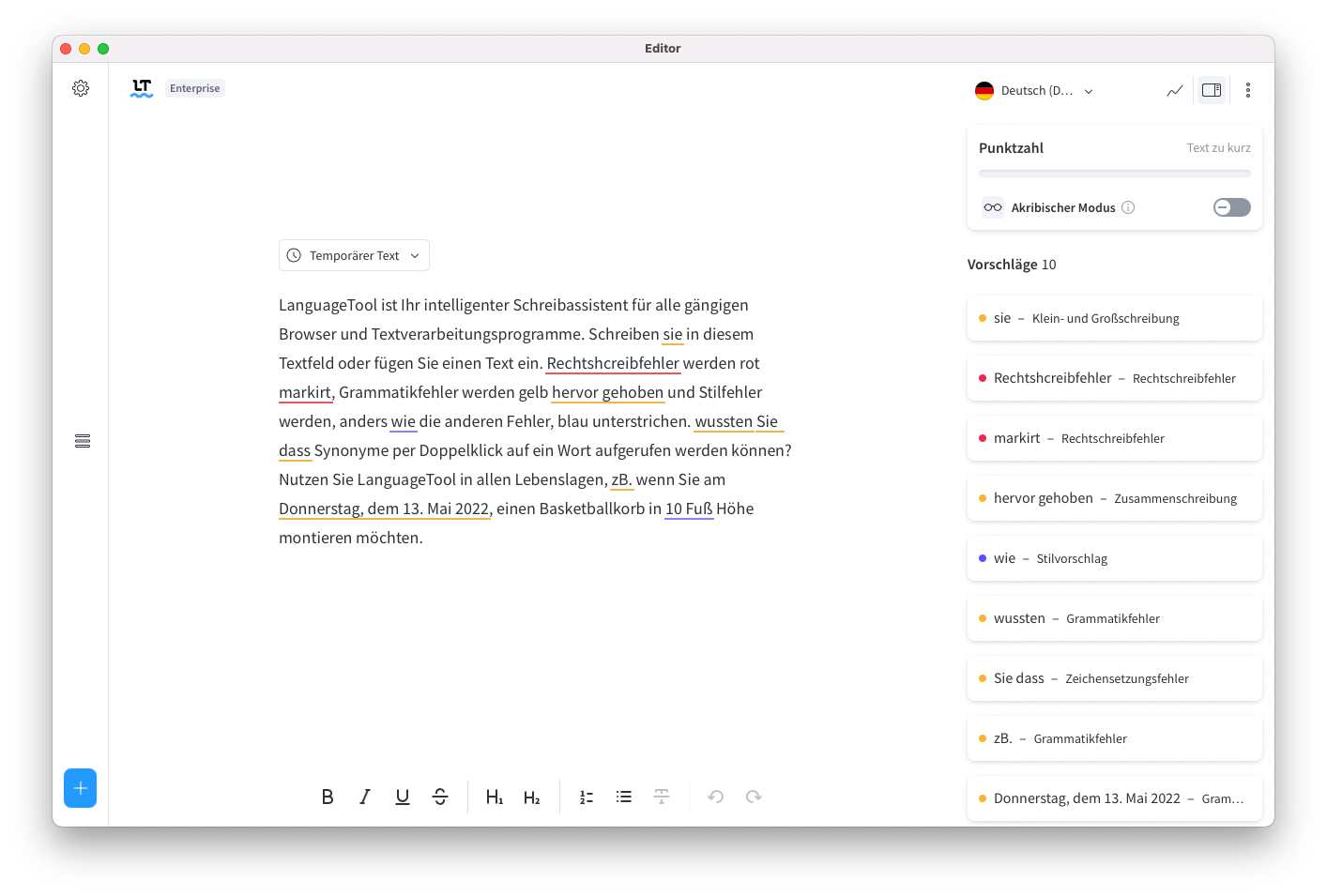Open the text list sidebar icon

pos(83,441)
